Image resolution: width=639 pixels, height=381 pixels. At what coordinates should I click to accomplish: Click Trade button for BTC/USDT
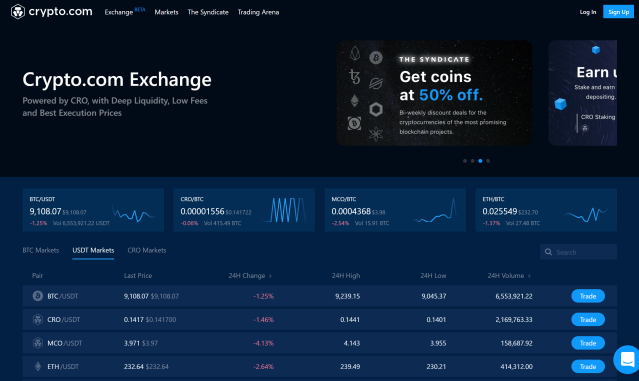click(x=588, y=296)
